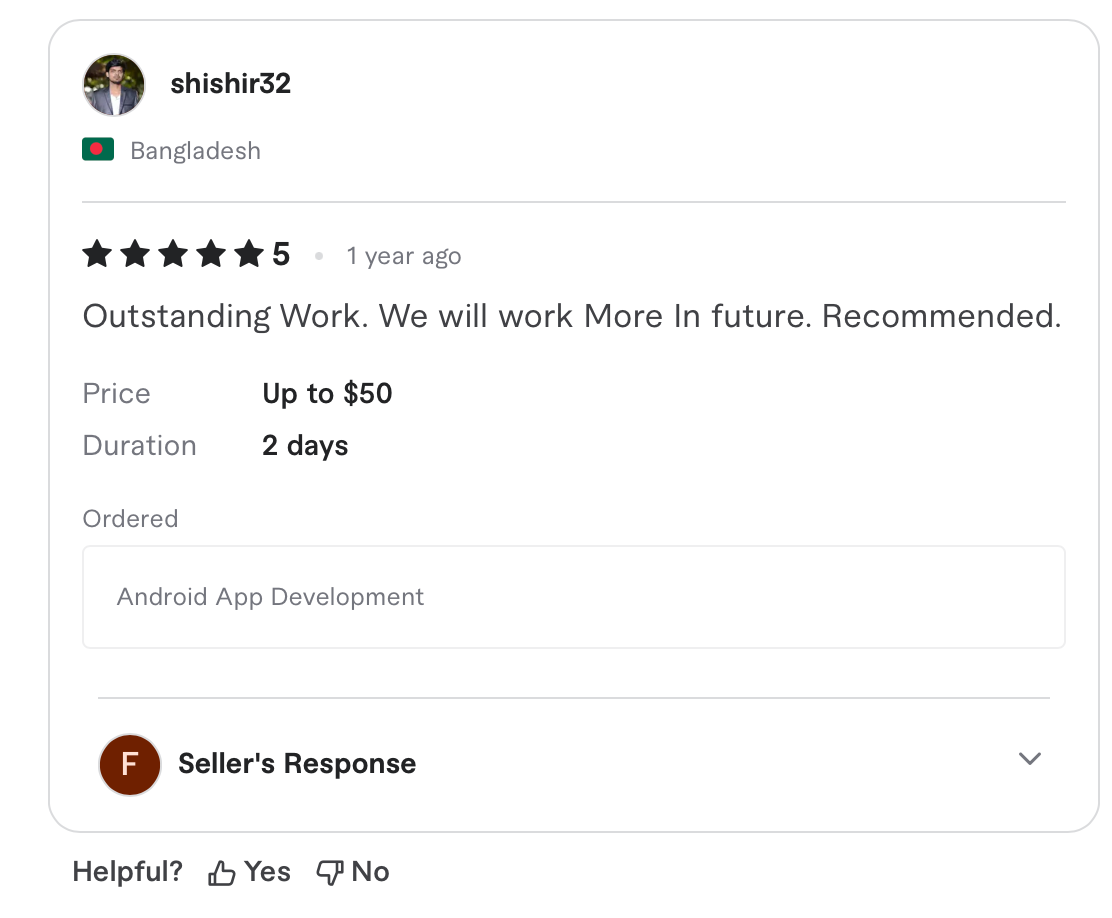Click the first rating star

[96, 254]
